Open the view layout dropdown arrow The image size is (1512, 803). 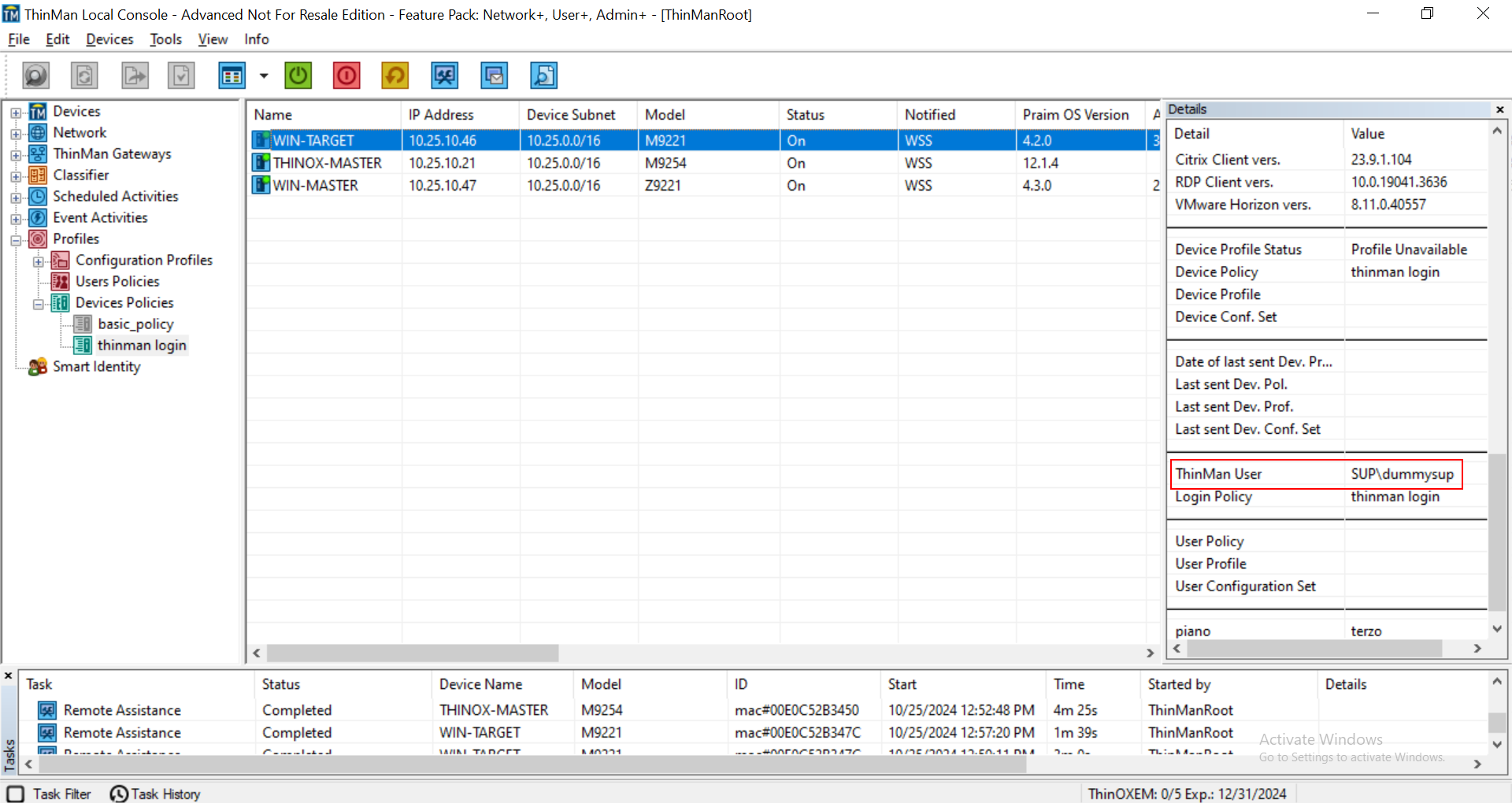[x=264, y=76]
